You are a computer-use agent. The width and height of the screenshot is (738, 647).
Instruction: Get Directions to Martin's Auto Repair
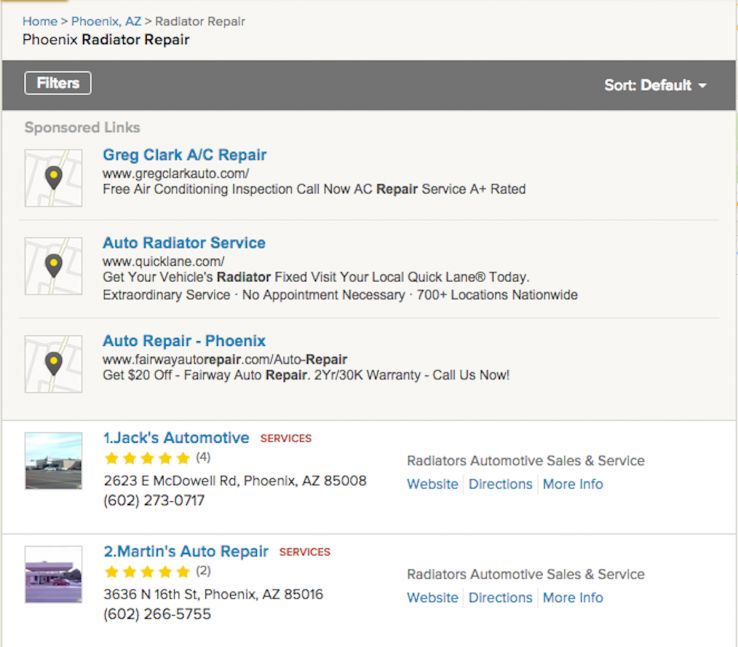(500, 598)
